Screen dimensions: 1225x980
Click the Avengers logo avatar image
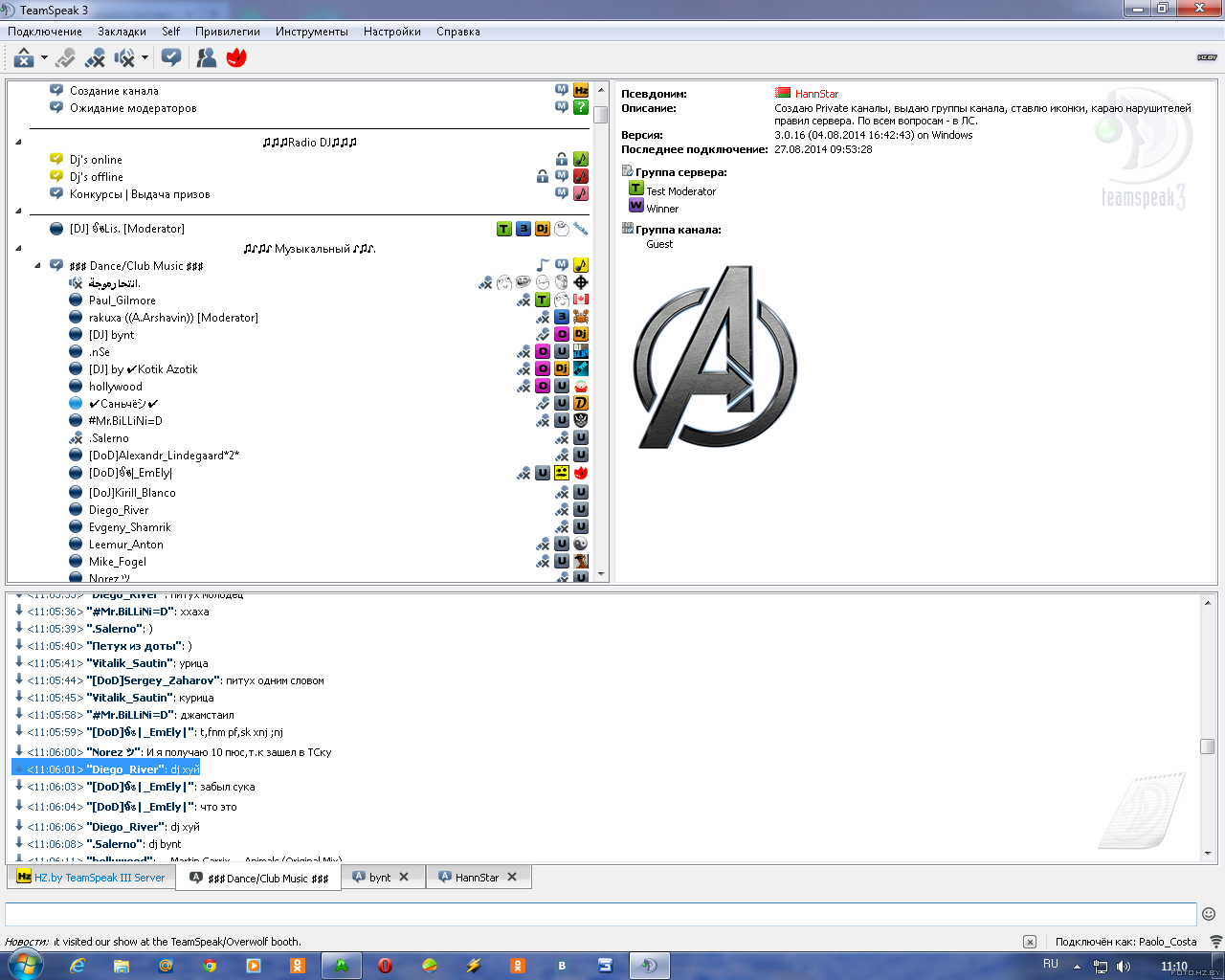point(714,357)
